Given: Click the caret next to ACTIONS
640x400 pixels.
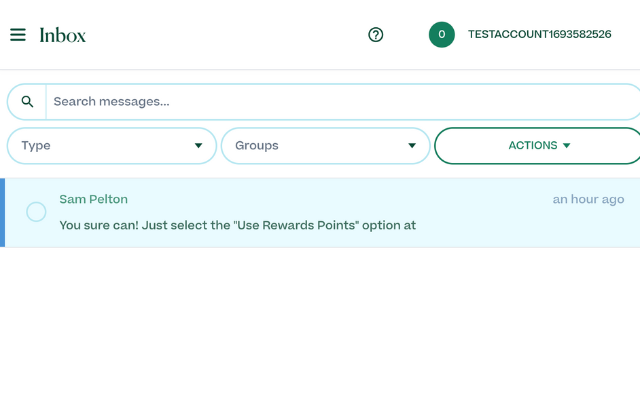Looking at the screenshot, I should (x=567, y=146).
